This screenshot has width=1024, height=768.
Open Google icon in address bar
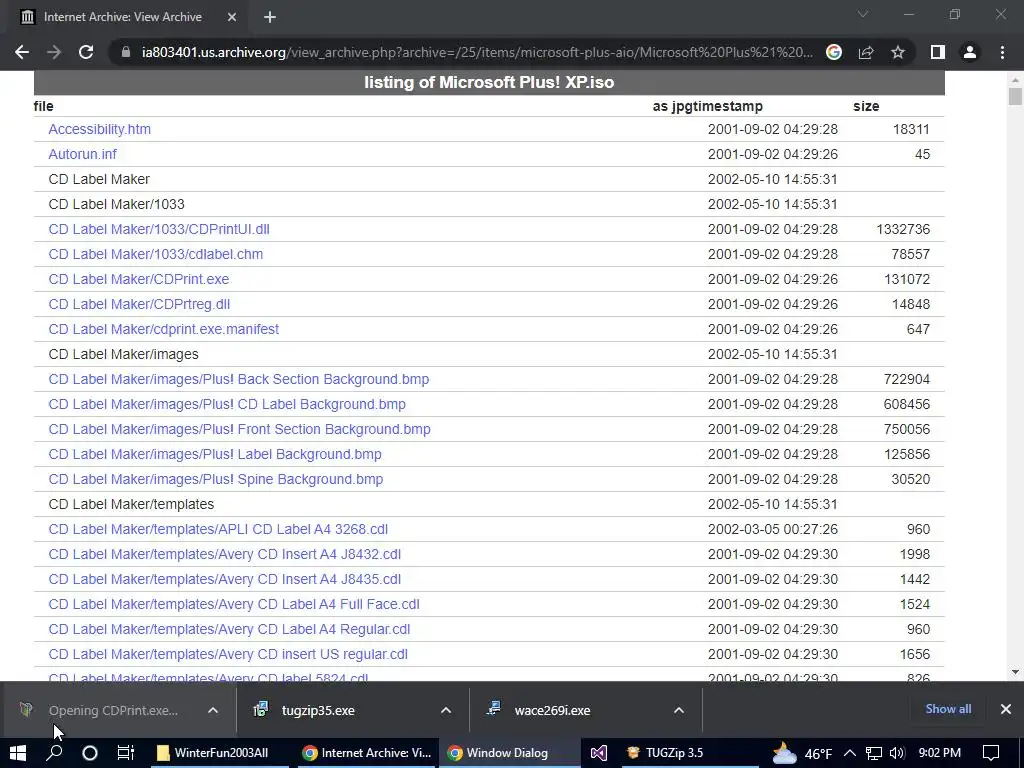click(x=833, y=52)
